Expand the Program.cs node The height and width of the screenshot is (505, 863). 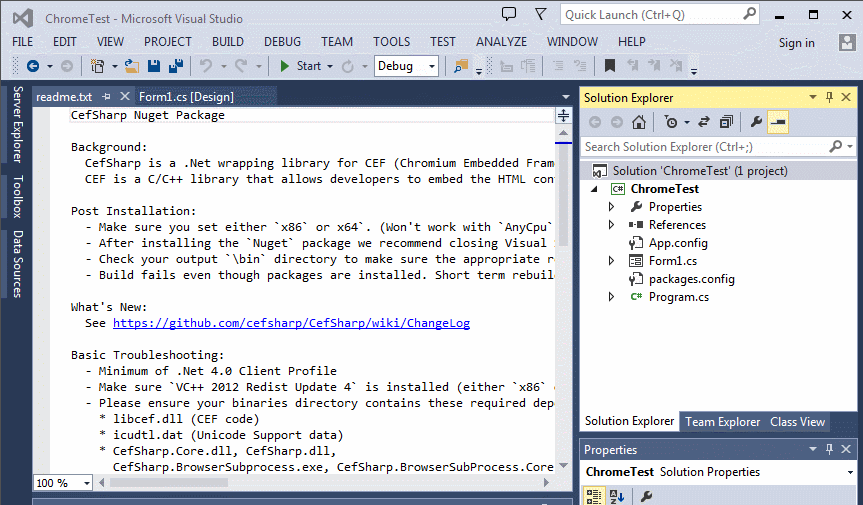point(611,297)
